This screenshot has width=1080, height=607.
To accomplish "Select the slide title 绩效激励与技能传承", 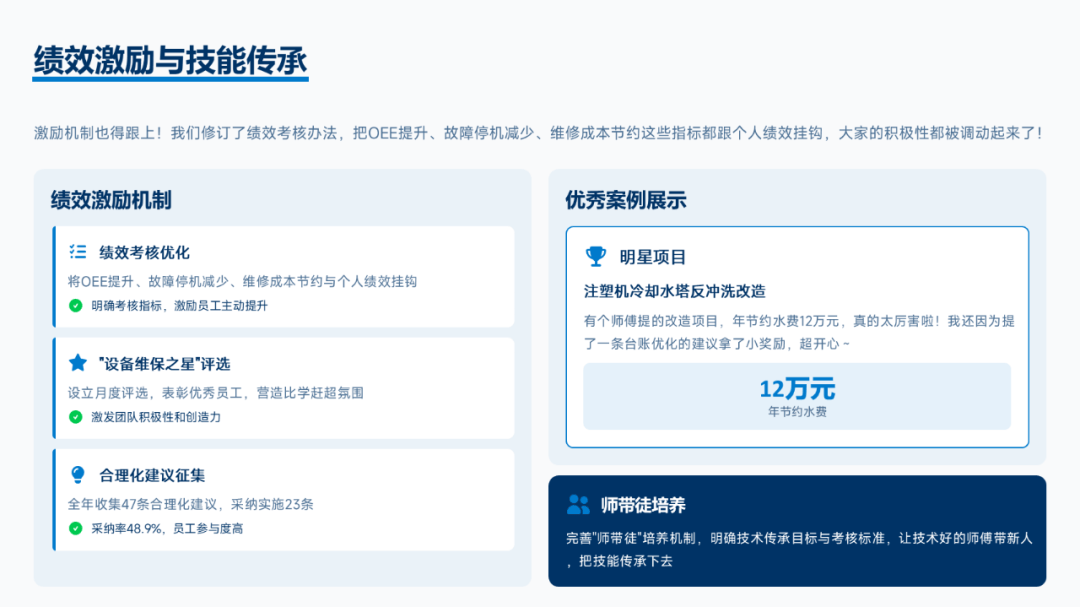I will point(170,60).
